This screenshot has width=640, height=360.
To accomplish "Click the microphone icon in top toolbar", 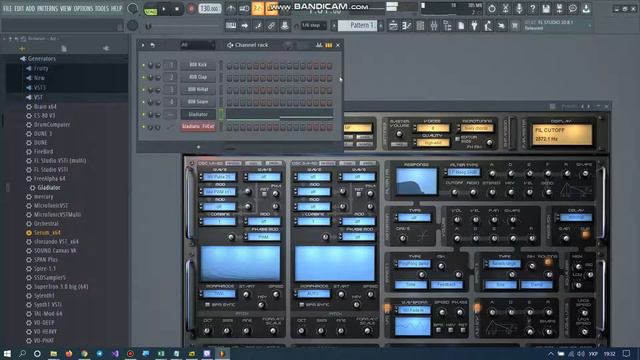I will [519, 9].
